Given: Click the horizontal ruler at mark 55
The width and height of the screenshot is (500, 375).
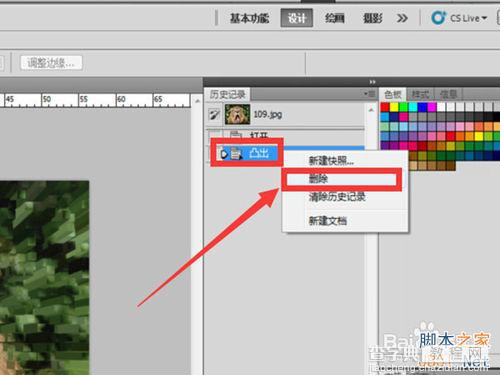Looking at the screenshot, I should [x=83, y=100].
